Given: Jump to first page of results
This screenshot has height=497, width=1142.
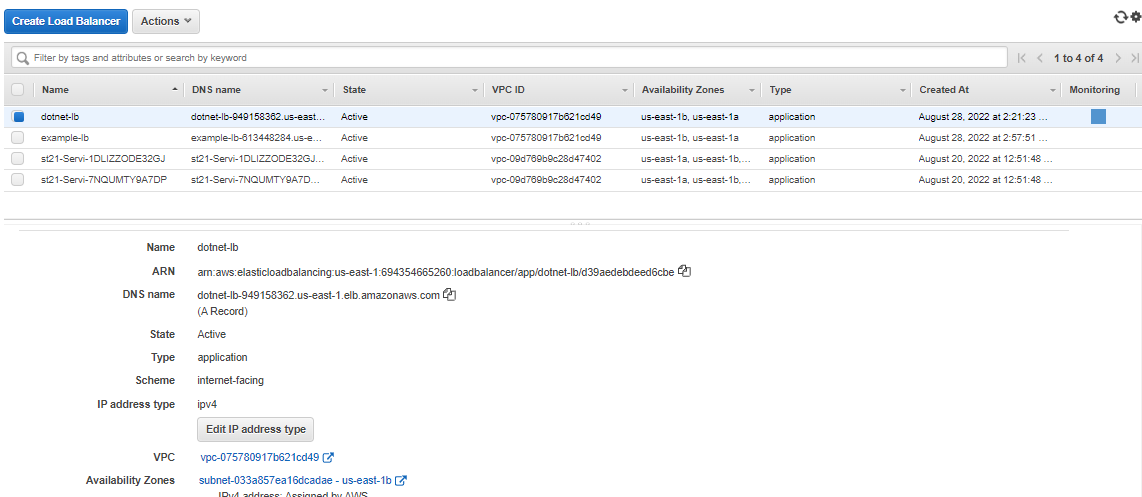Looking at the screenshot, I should (1021, 58).
